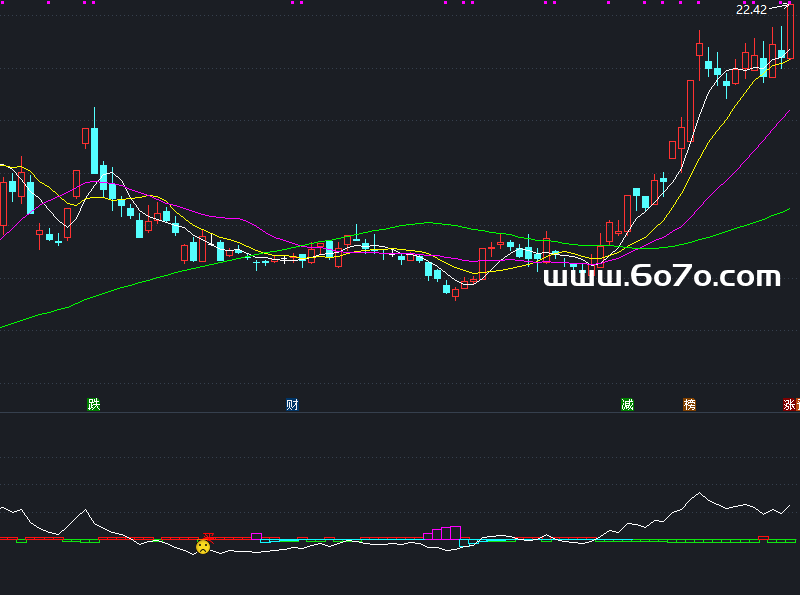Open the www.6o7o.com watermark link
The width and height of the screenshot is (800, 595).
[x=661, y=277]
